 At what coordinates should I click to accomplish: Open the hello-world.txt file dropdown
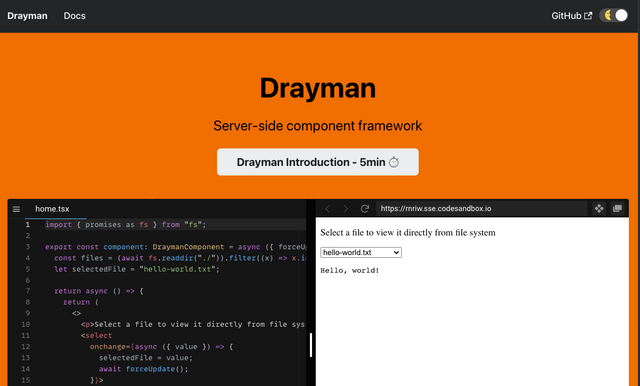pyautogui.click(x=361, y=253)
